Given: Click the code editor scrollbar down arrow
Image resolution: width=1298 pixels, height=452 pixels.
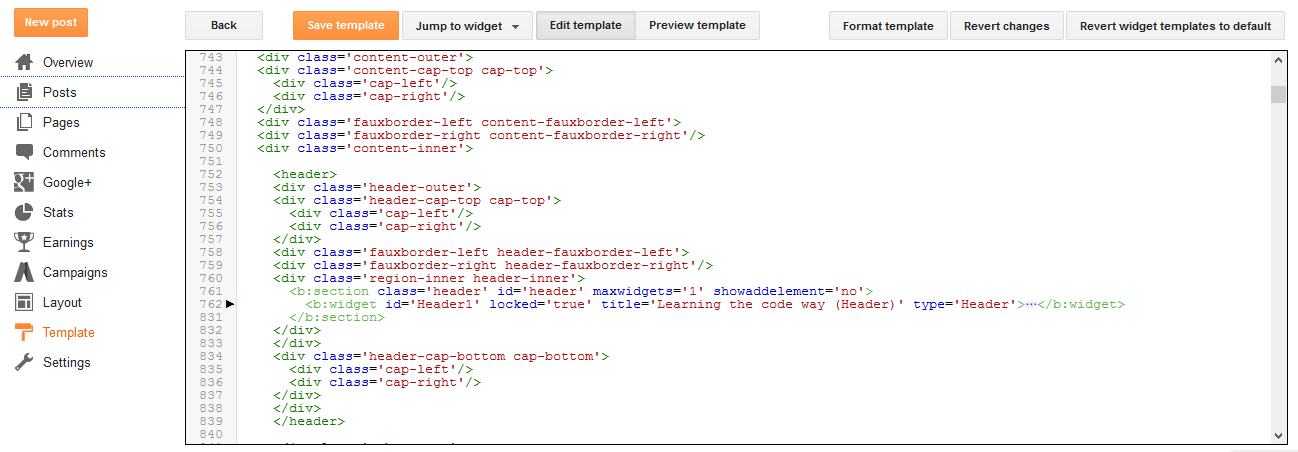Looking at the screenshot, I should coord(1278,435).
